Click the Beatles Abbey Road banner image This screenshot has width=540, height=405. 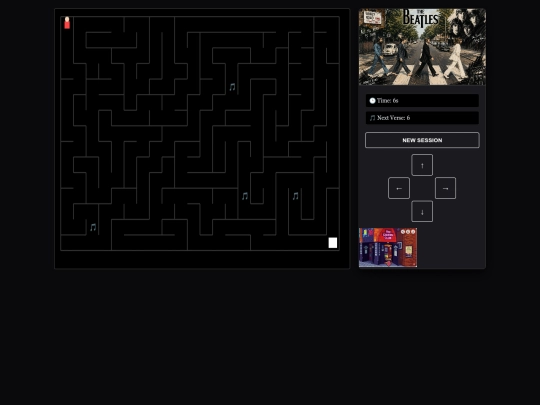tap(422, 47)
